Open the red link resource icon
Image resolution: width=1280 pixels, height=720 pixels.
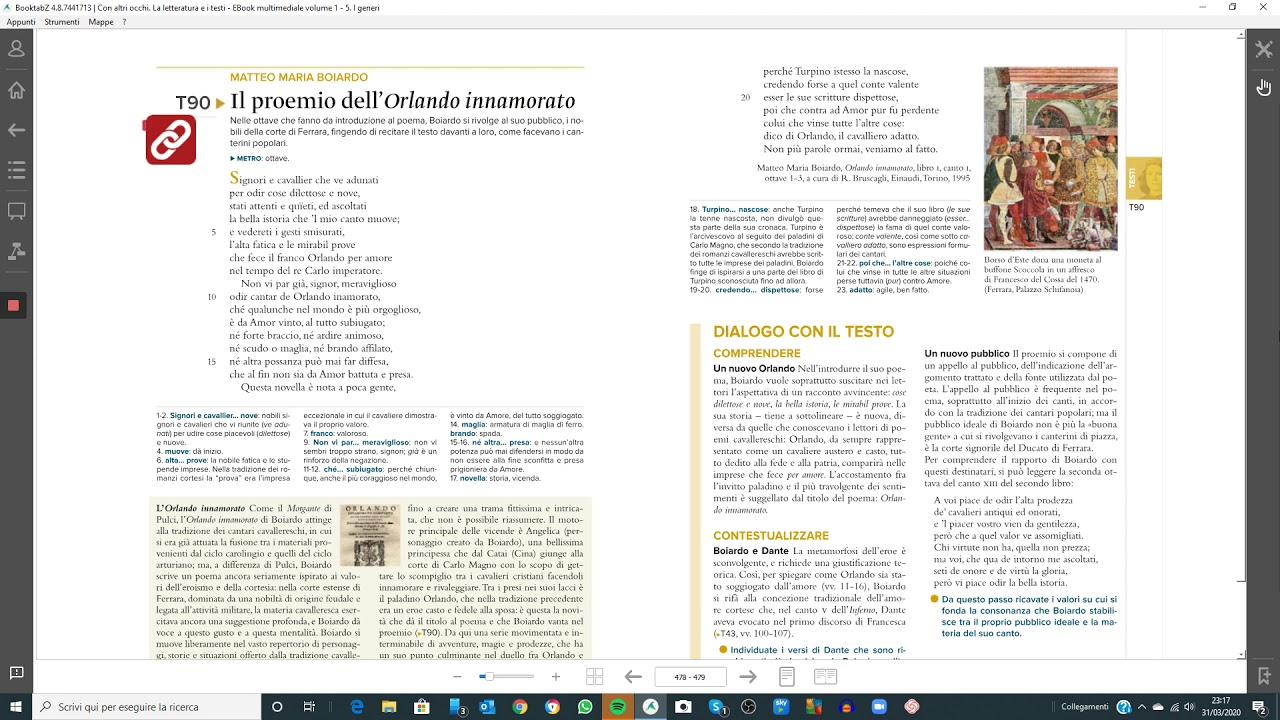(171, 140)
